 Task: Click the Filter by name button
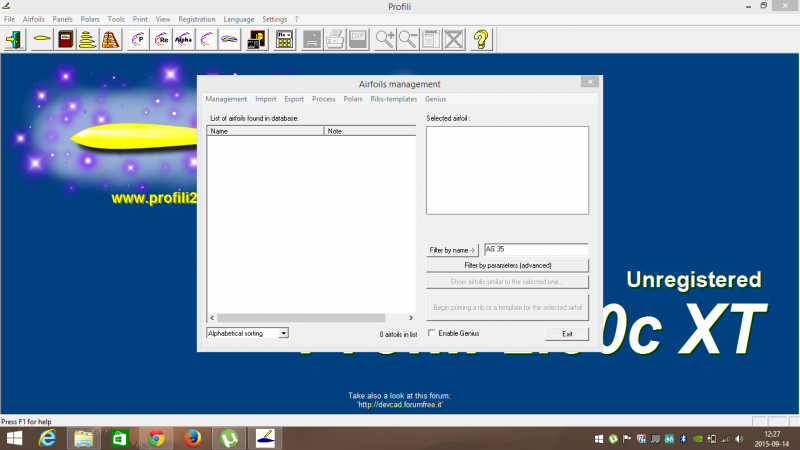point(453,250)
